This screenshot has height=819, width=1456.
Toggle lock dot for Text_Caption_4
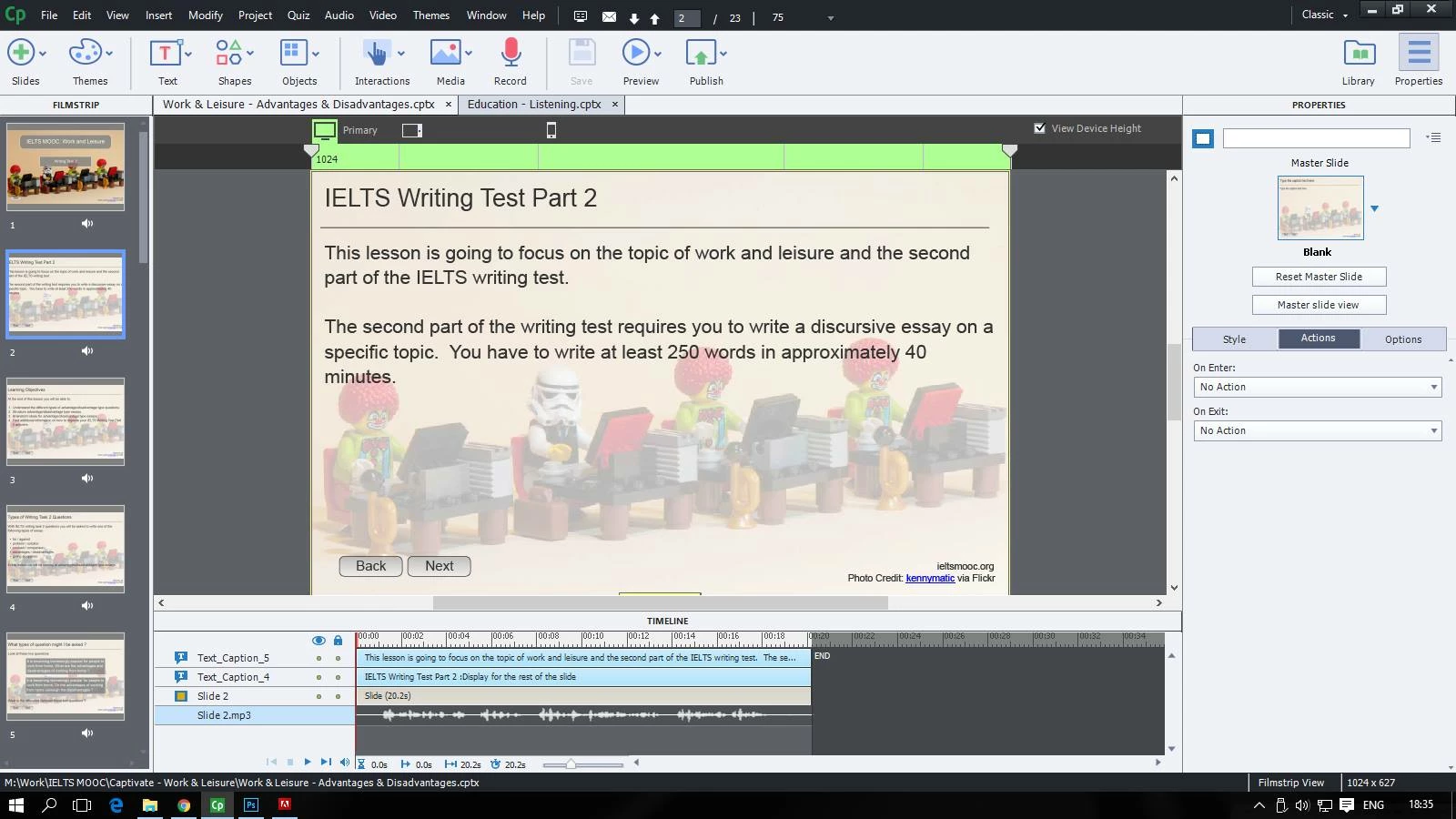(338, 677)
